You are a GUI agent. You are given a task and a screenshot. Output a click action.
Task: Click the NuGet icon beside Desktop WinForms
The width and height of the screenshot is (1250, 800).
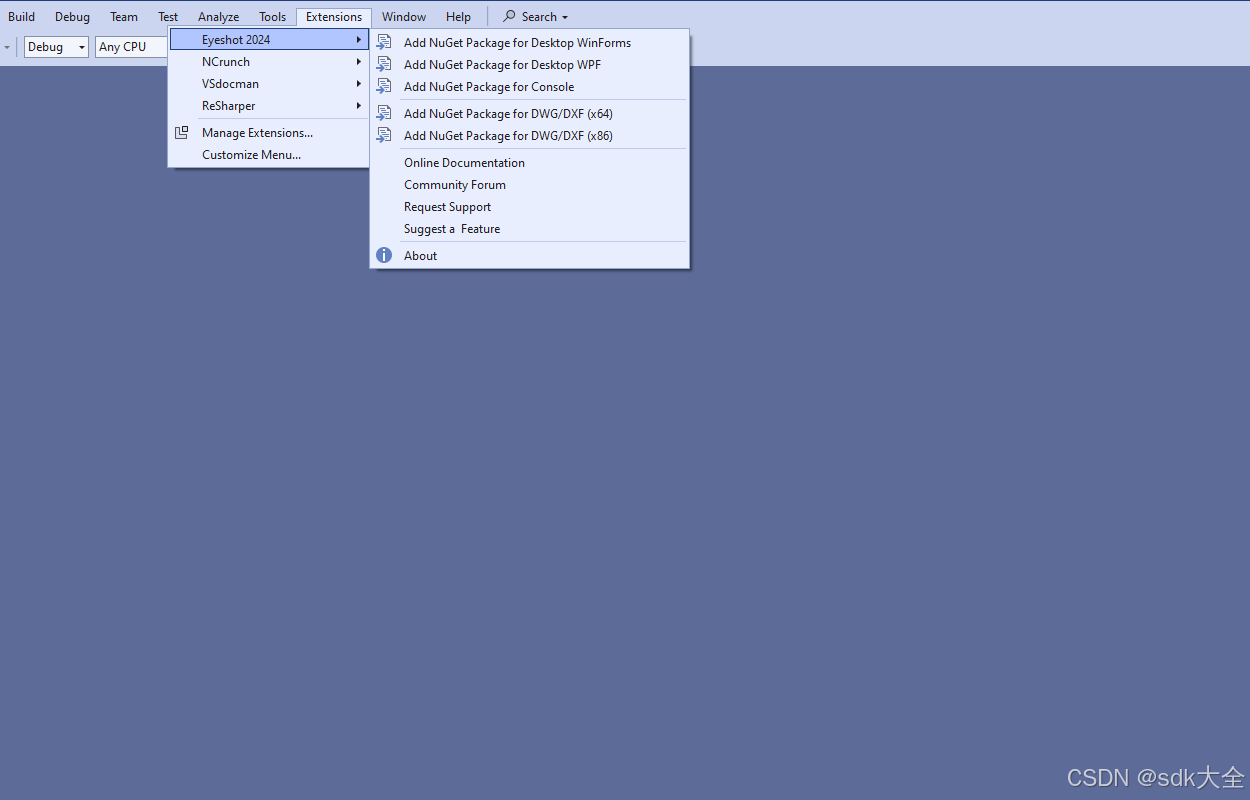[384, 42]
